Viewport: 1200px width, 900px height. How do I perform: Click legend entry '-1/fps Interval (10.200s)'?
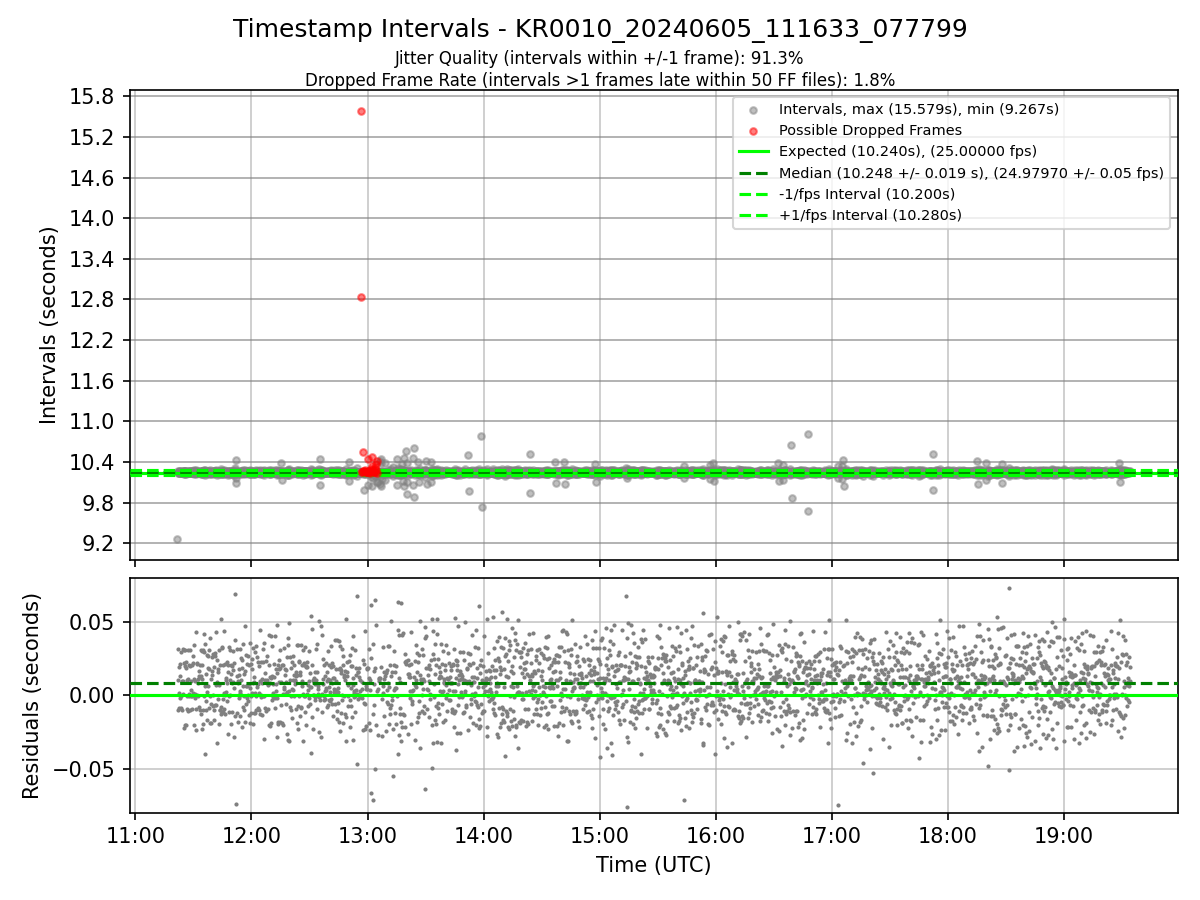point(867,194)
